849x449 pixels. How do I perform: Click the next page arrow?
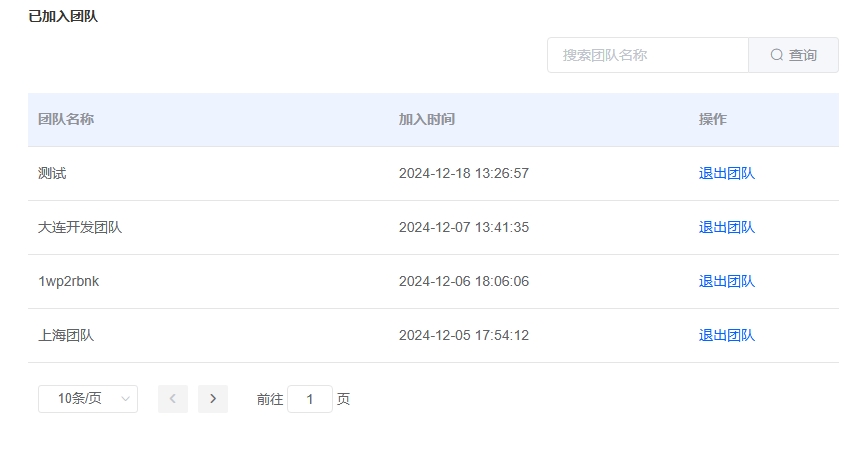click(x=213, y=399)
